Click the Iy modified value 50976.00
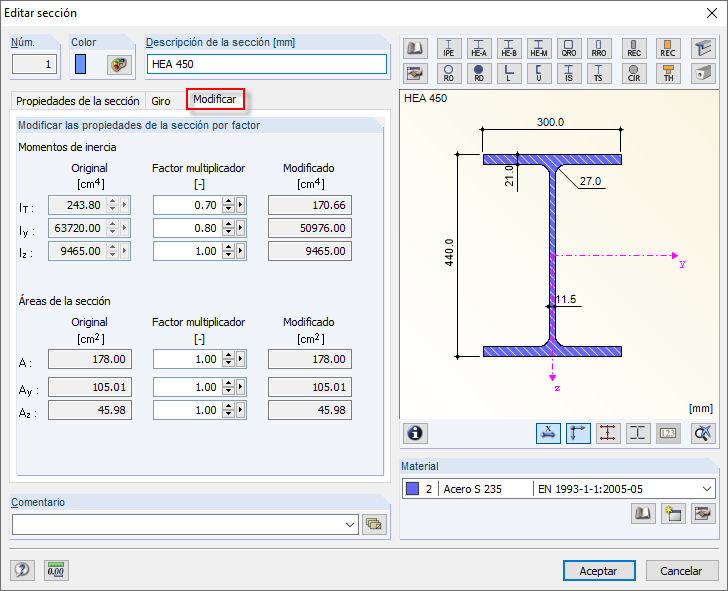728x591 pixels. pyautogui.click(x=310, y=228)
